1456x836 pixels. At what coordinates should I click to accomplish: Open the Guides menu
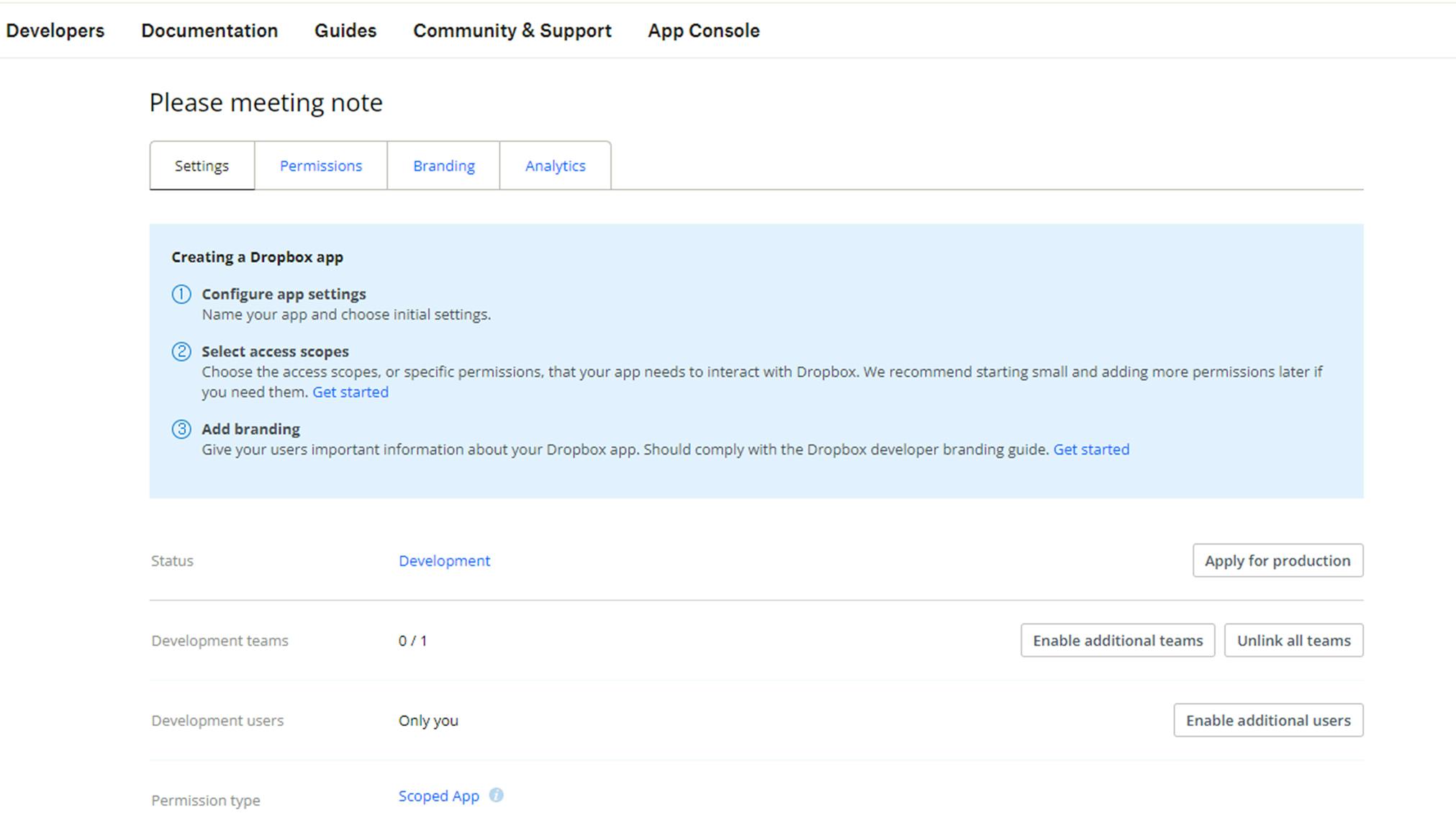point(345,30)
